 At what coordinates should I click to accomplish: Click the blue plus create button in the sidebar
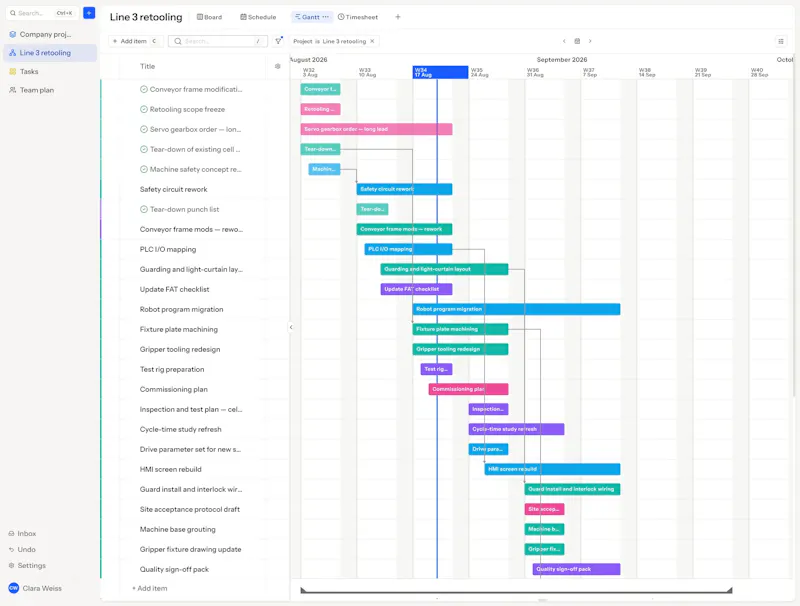(x=89, y=13)
